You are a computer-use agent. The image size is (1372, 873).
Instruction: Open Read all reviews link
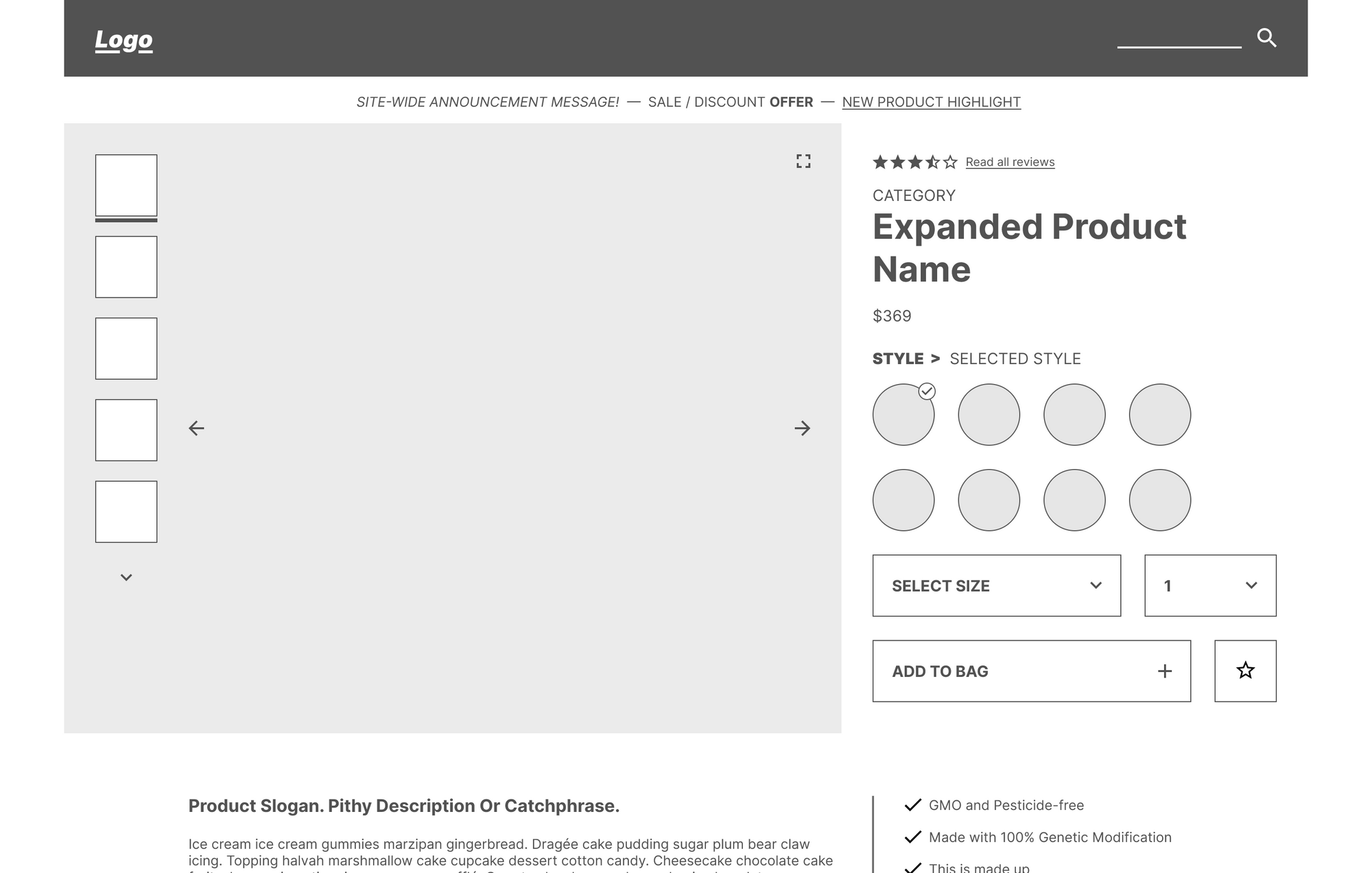1010,163
